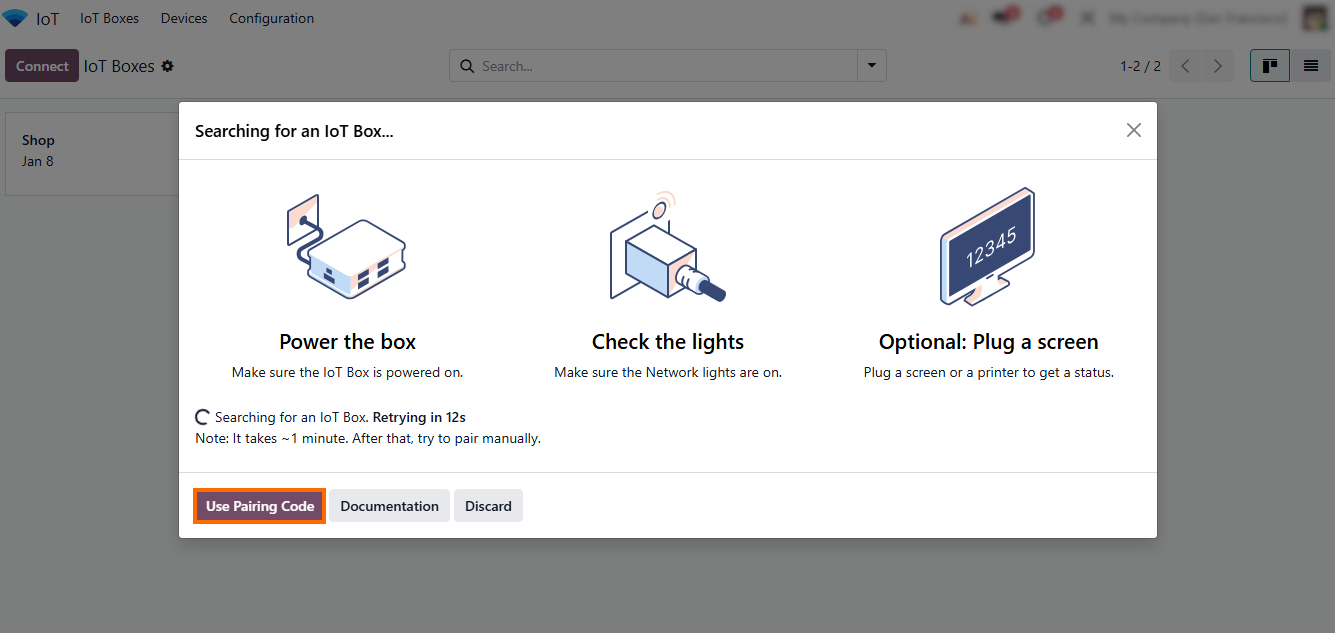Open the Configuration menu
This screenshot has width=1335, height=633.
(x=271, y=18)
